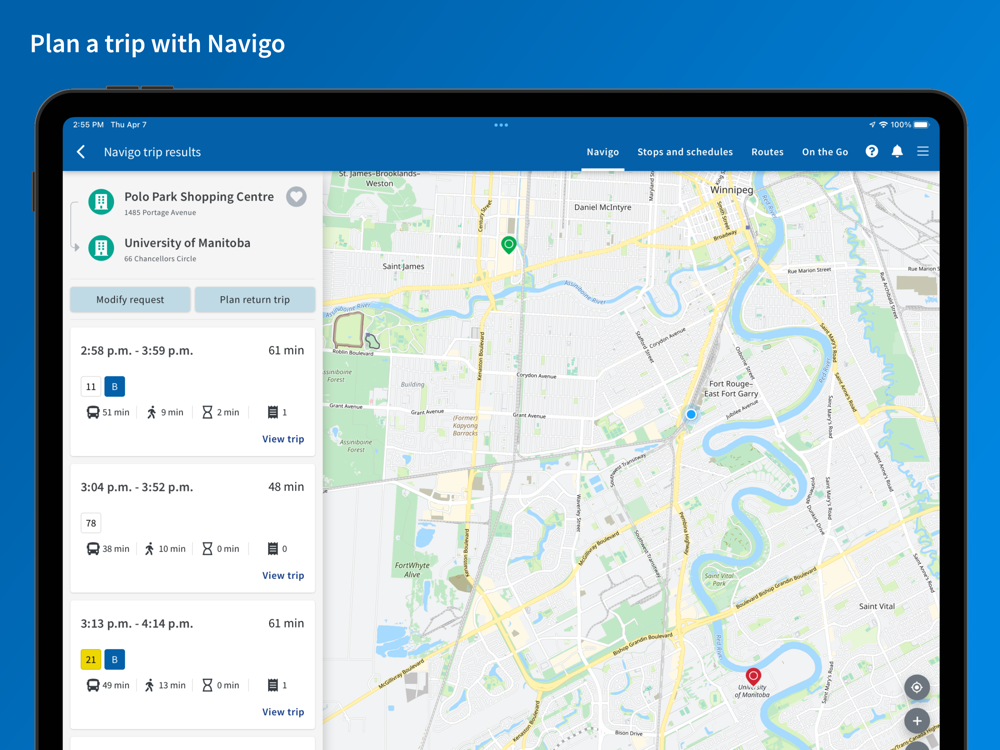Click transfer icon in the 3:13 trip
1000x750 pixels.
272,686
